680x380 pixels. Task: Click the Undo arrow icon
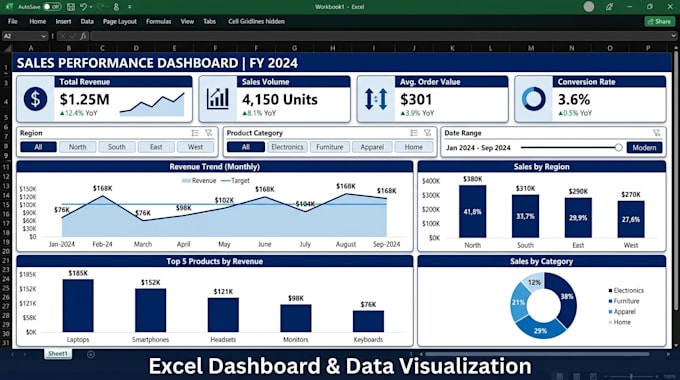tap(83, 7)
